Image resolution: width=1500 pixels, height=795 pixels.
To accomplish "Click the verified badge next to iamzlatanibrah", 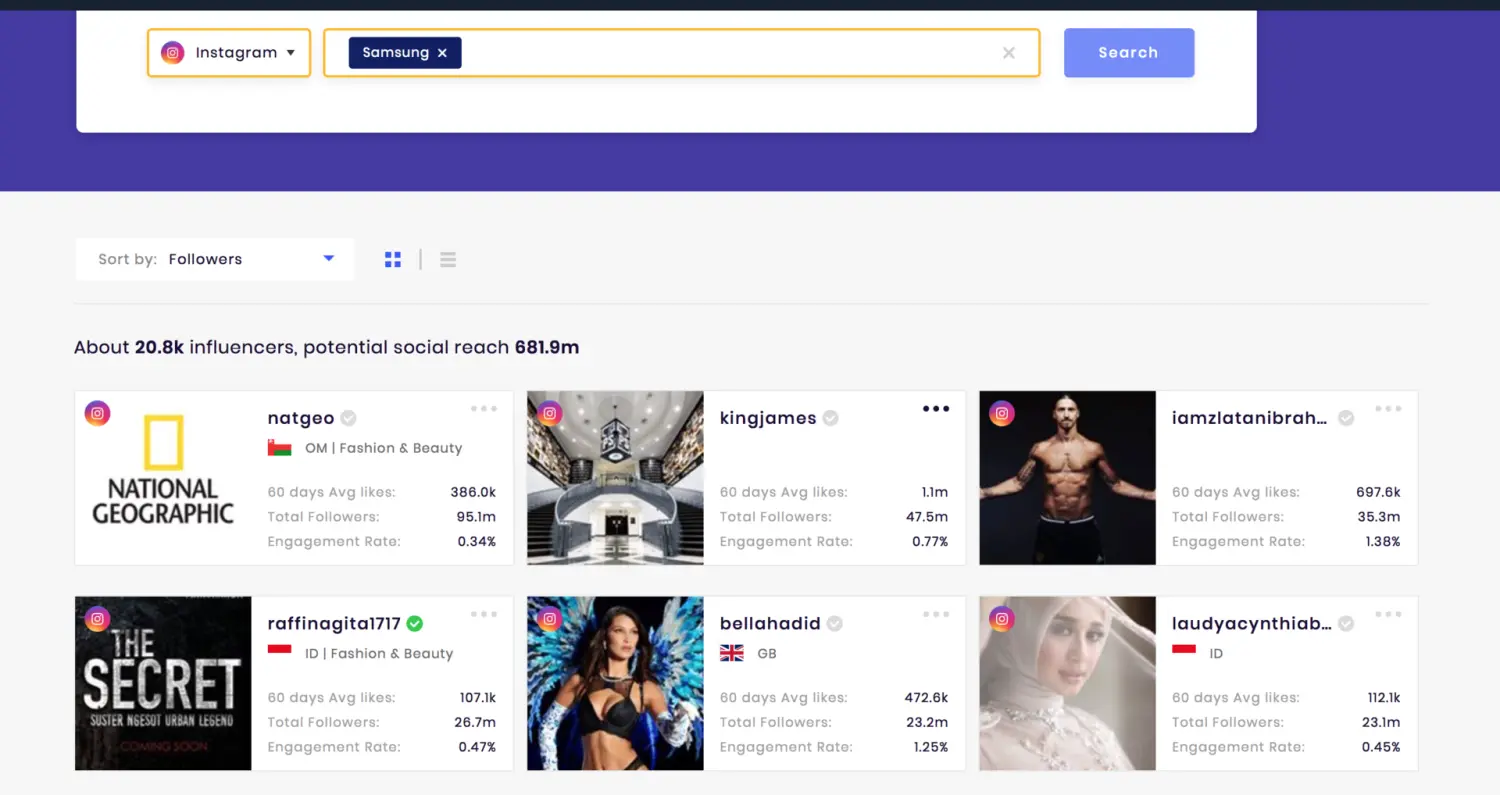I will pyautogui.click(x=1346, y=418).
